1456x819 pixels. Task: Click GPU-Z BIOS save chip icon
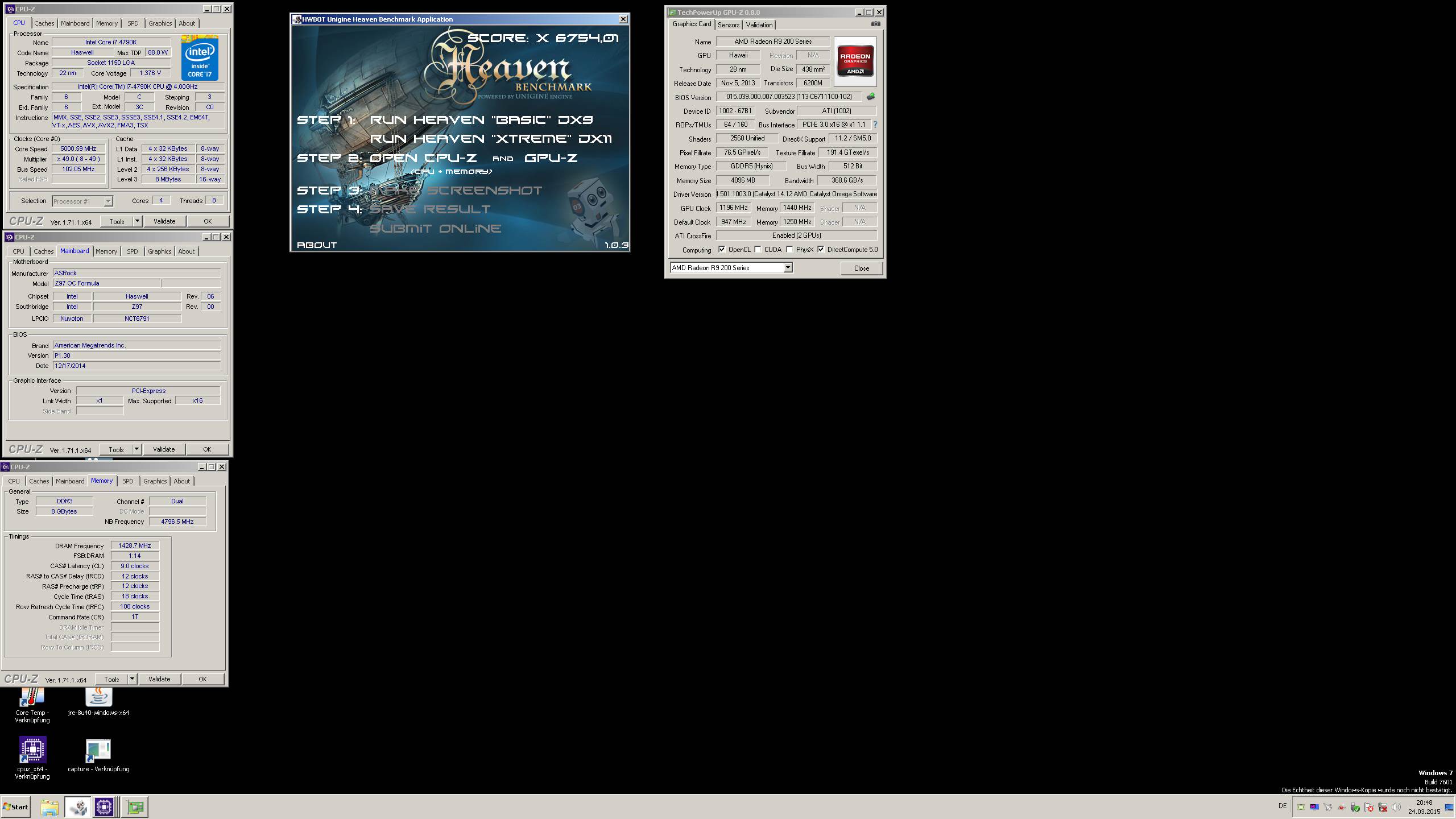[x=870, y=97]
